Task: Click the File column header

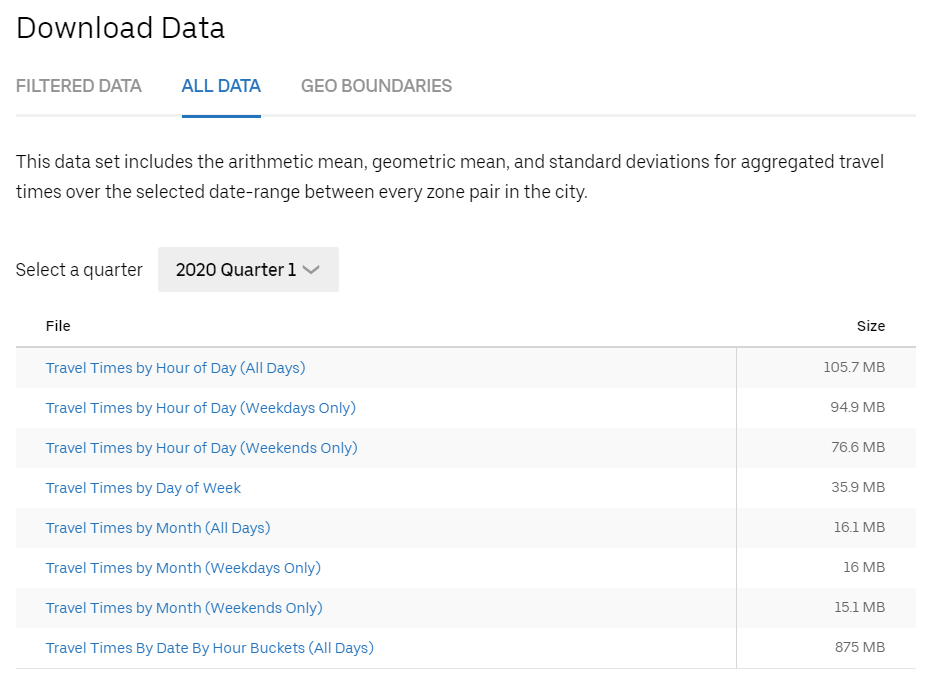Action: 58,326
